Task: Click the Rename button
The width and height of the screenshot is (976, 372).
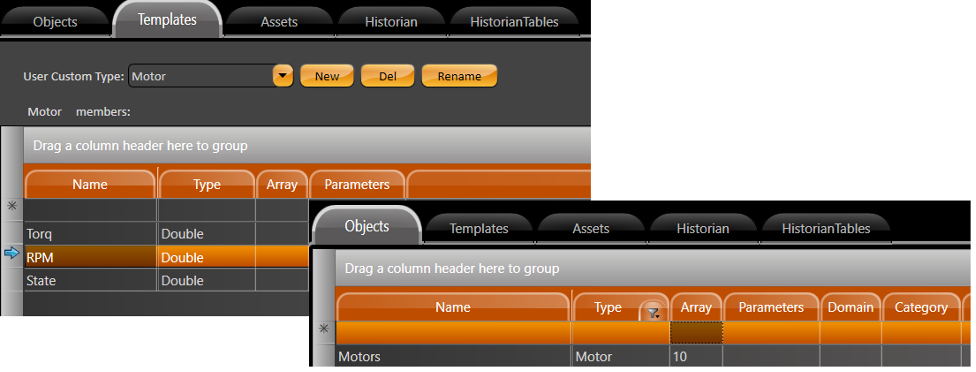Action: tap(459, 76)
